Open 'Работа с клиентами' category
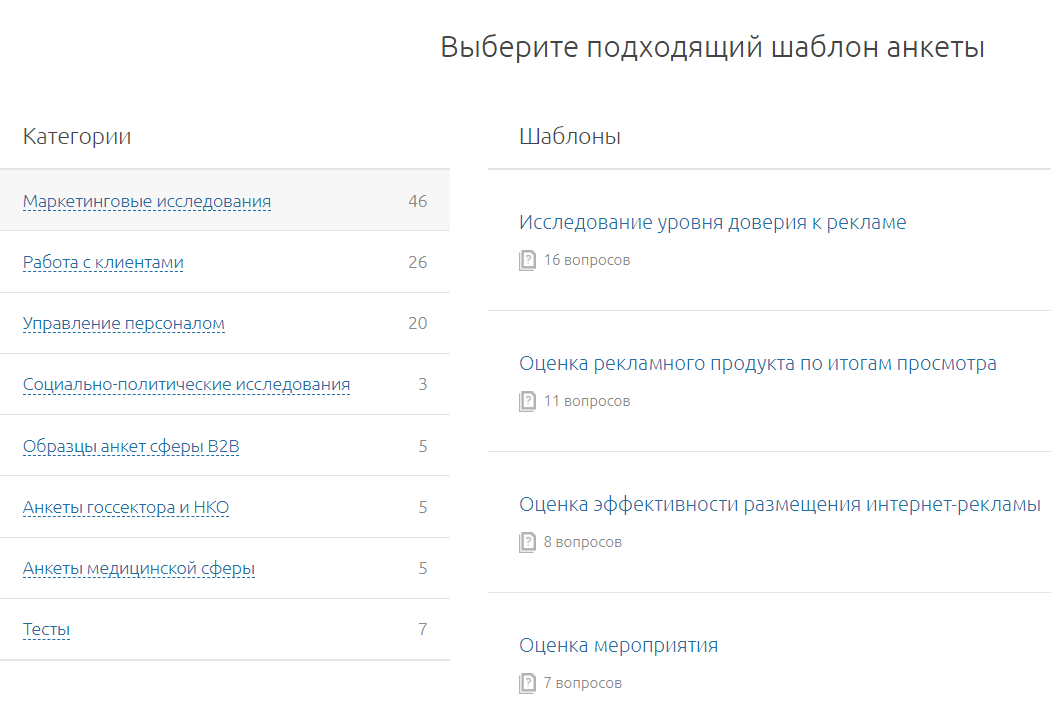The image size is (1051, 716). tap(103, 263)
